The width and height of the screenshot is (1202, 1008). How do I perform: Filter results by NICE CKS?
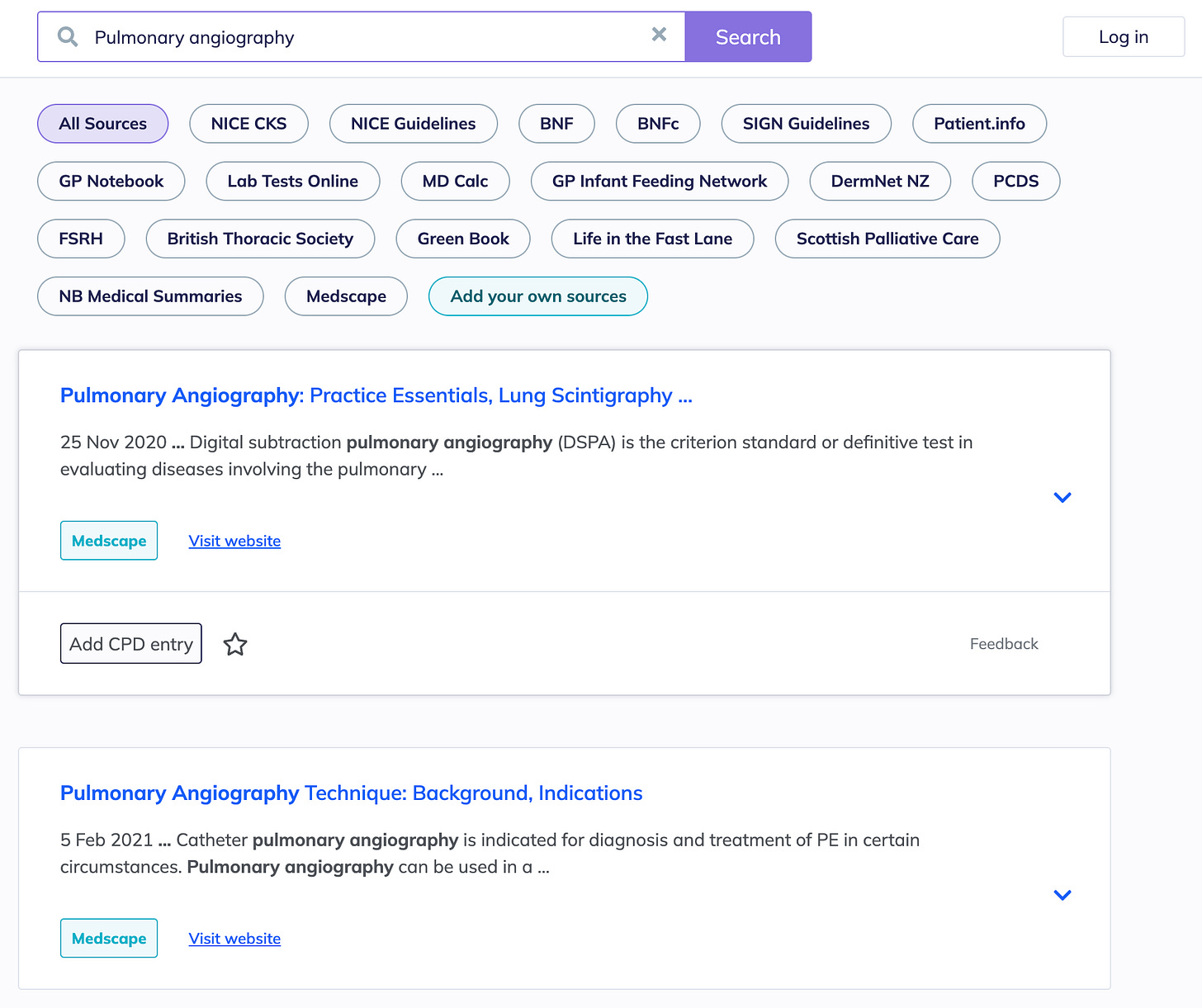248,124
